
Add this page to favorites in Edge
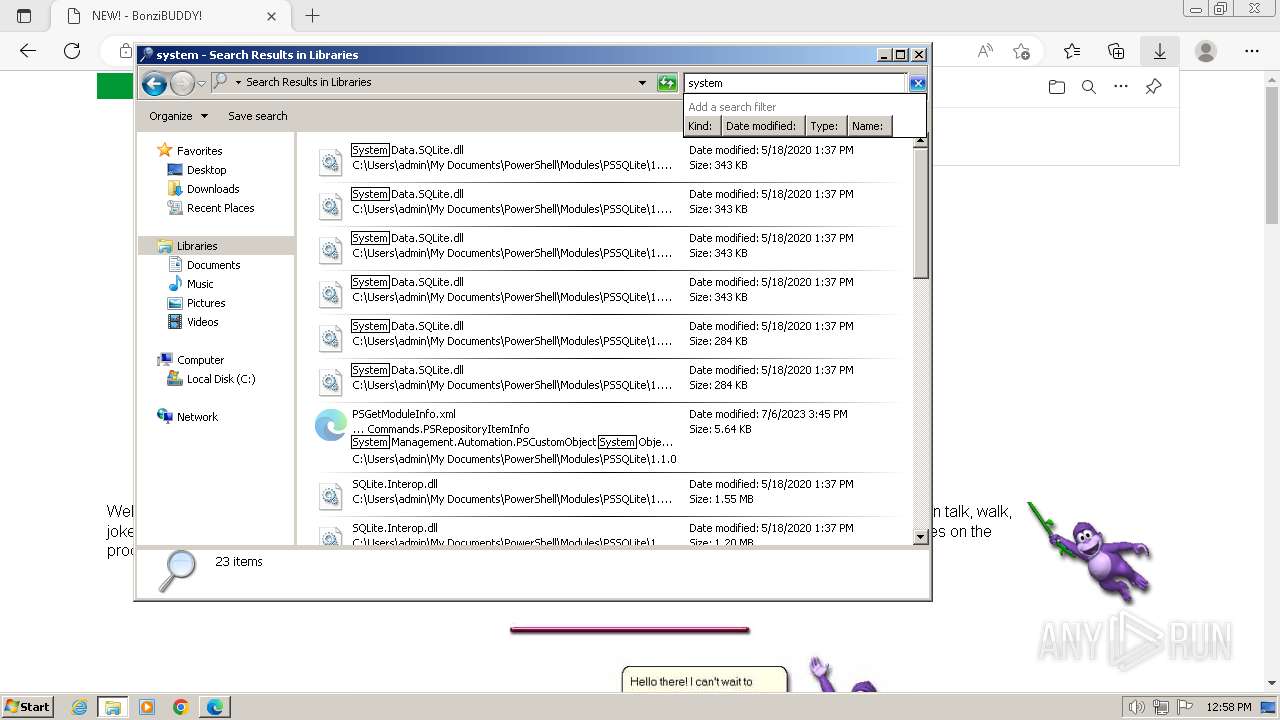click(1021, 51)
